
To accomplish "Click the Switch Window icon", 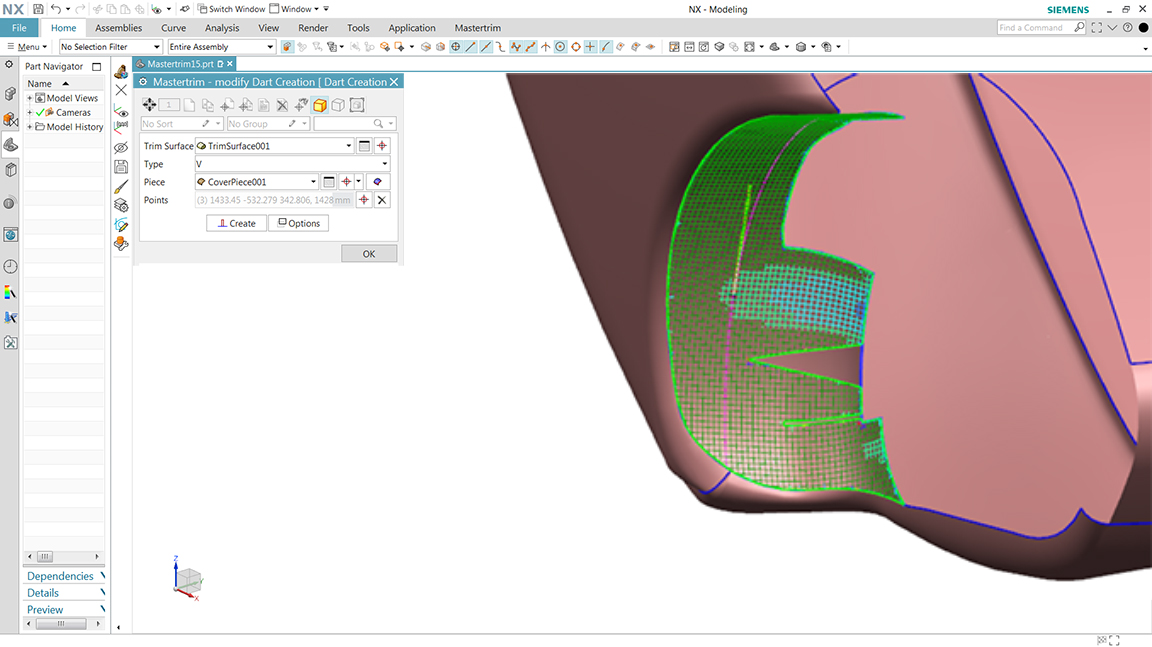I will [201, 9].
